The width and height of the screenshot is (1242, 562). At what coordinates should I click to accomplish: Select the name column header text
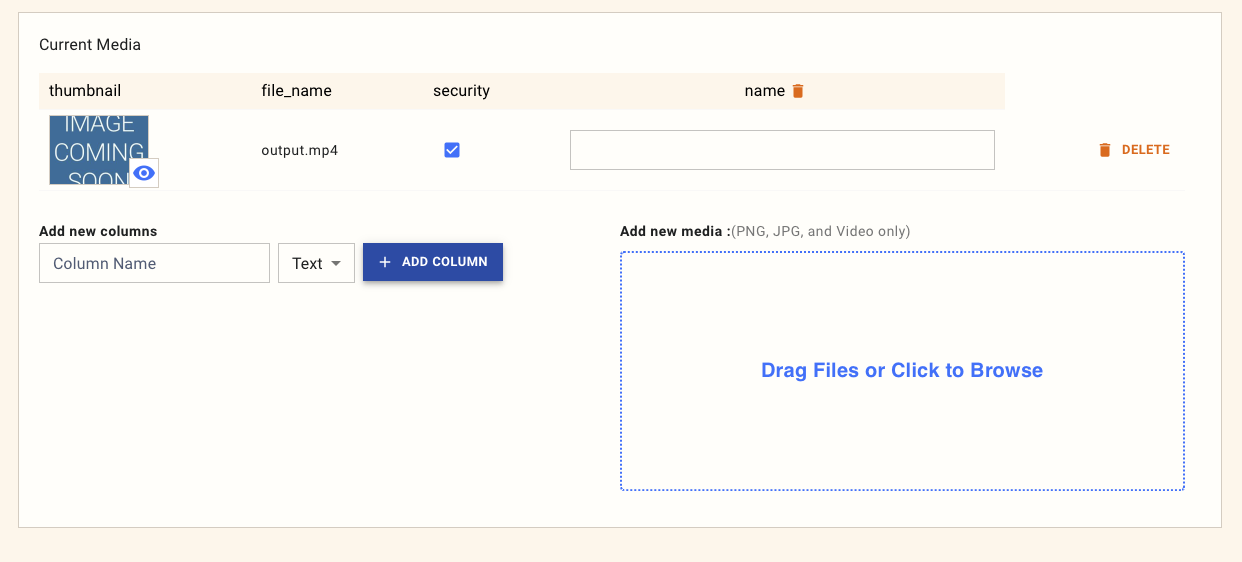(764, 91)
